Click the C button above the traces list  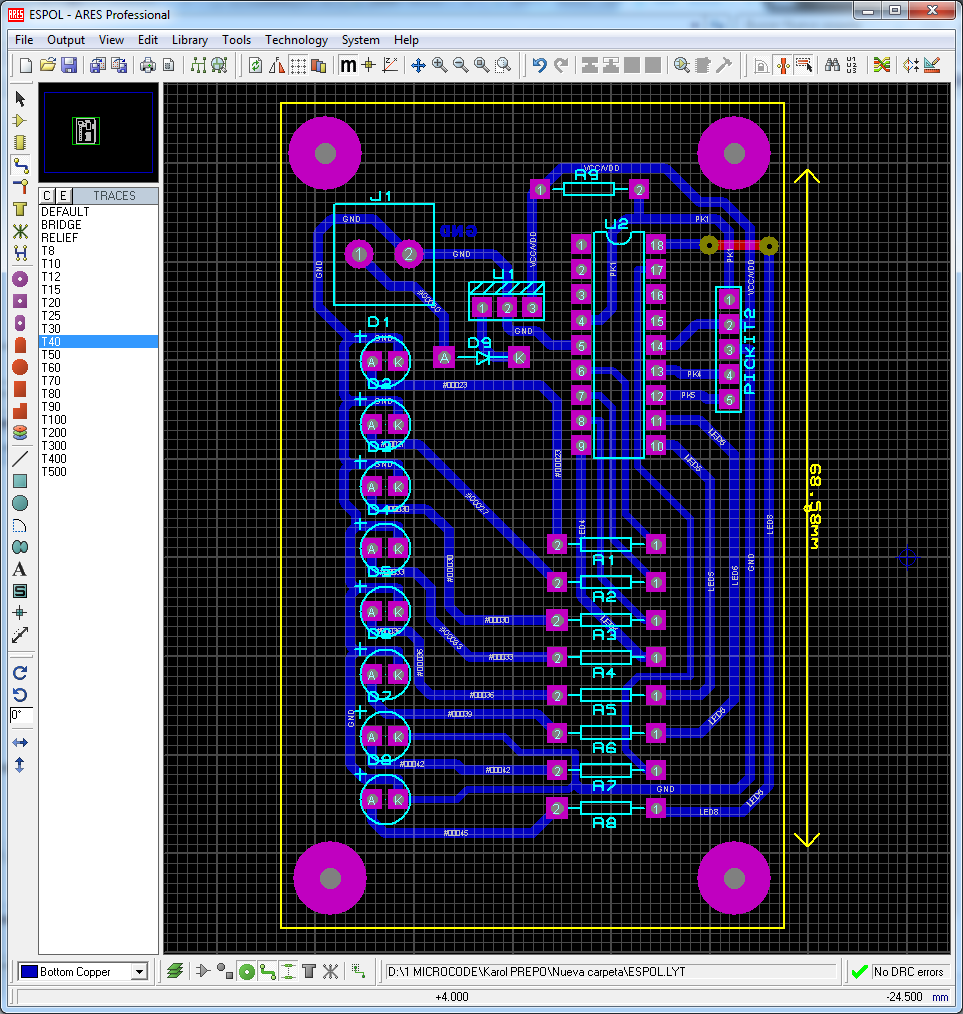pyautogui.click(x=47, y=196)
